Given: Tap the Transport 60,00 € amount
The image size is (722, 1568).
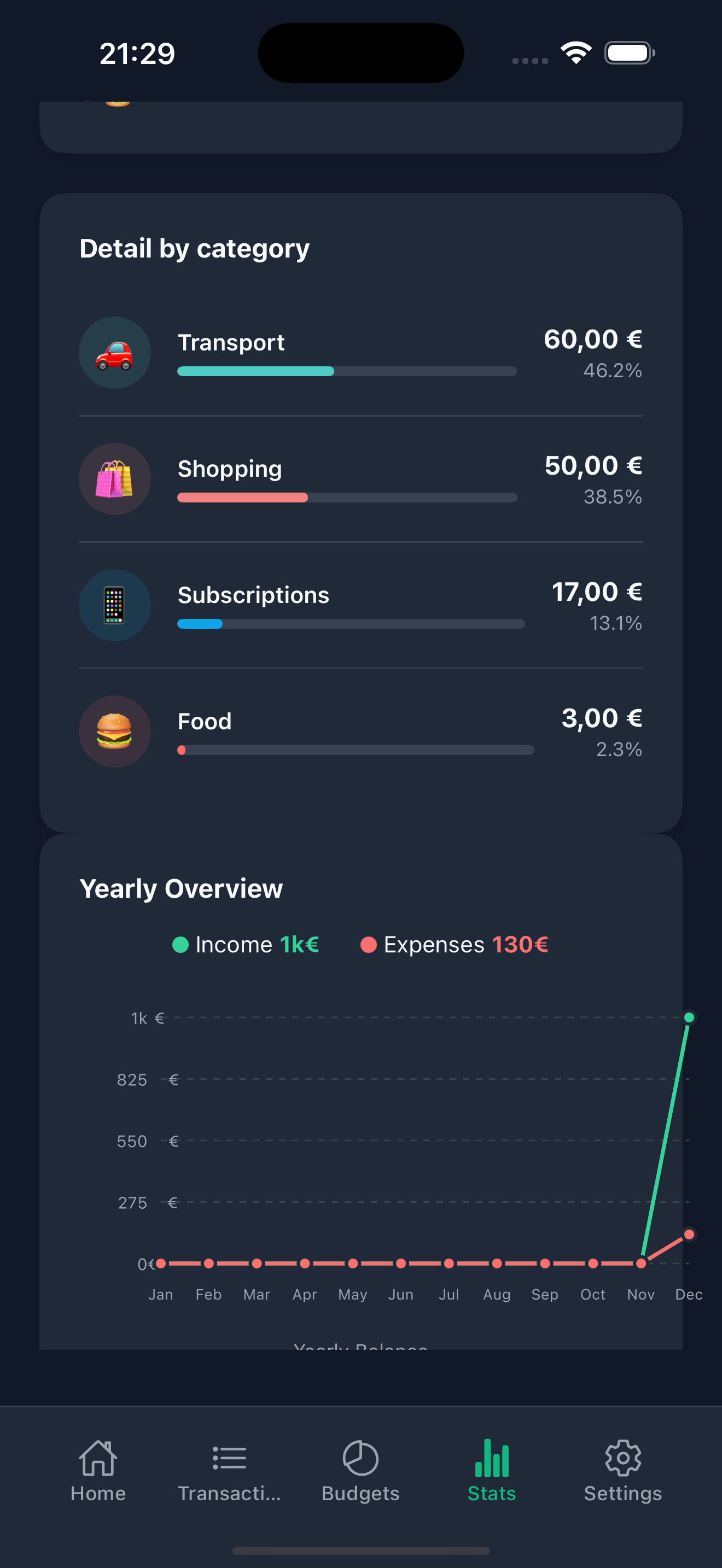Looking at the screenshot, I should [x=592, y=340].
